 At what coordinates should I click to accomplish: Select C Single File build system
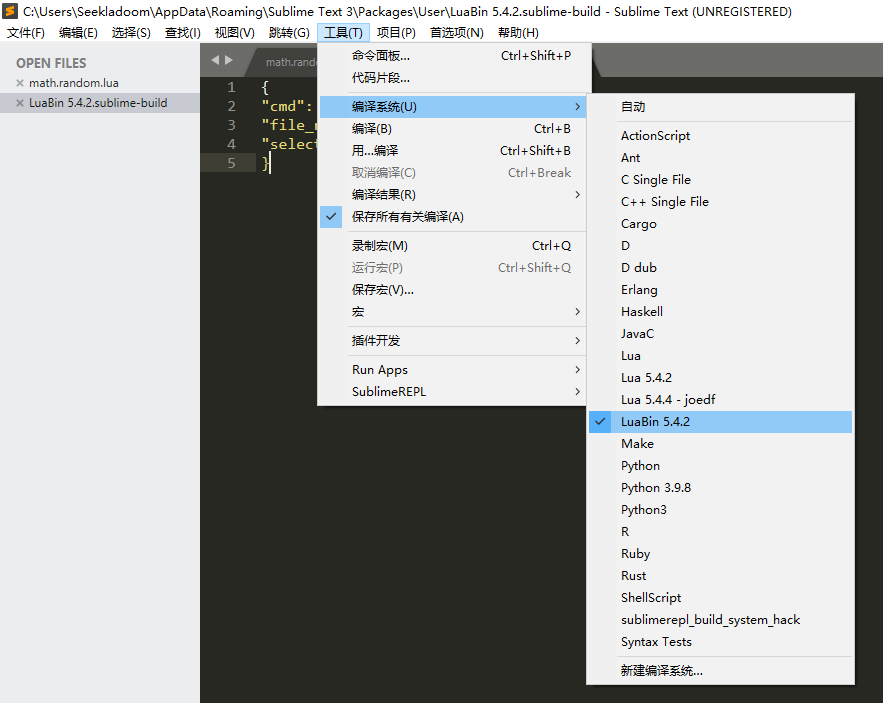tap(720, 180)
